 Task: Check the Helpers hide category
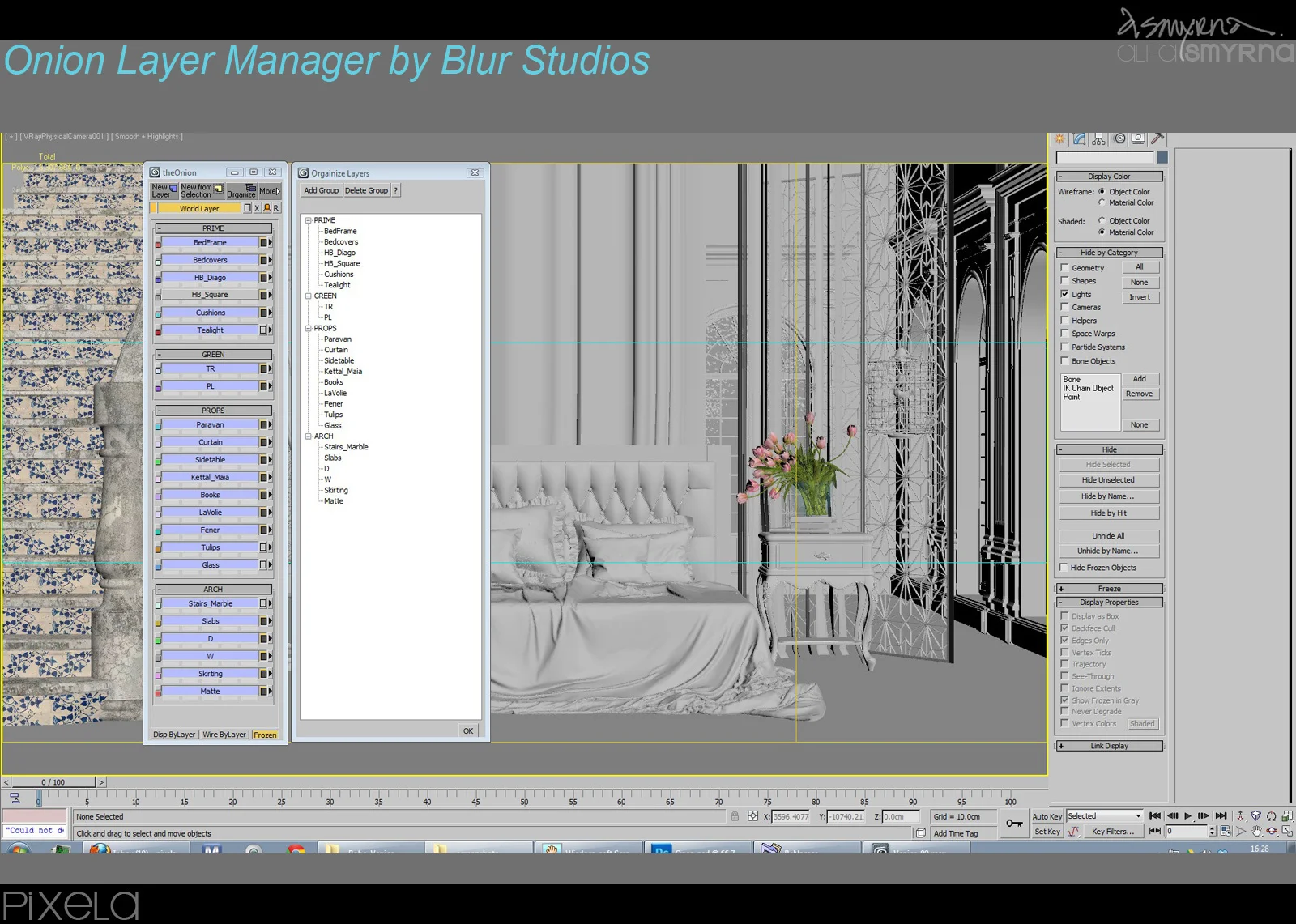1064,320
